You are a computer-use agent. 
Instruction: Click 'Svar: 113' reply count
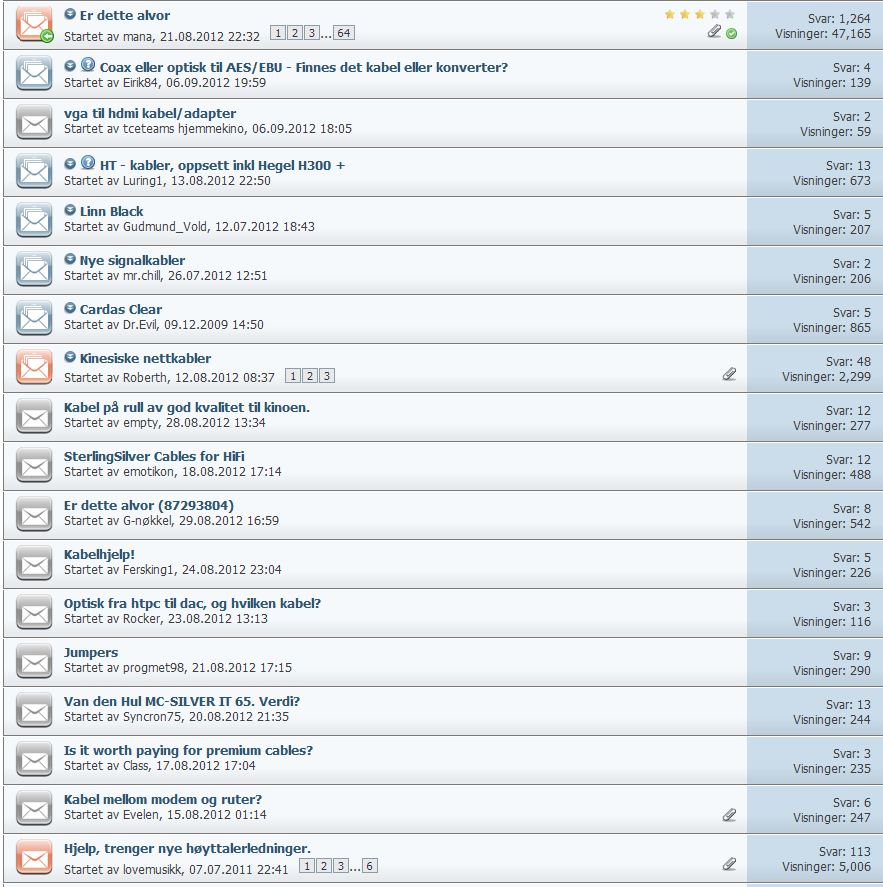click(x=845, y=851)
